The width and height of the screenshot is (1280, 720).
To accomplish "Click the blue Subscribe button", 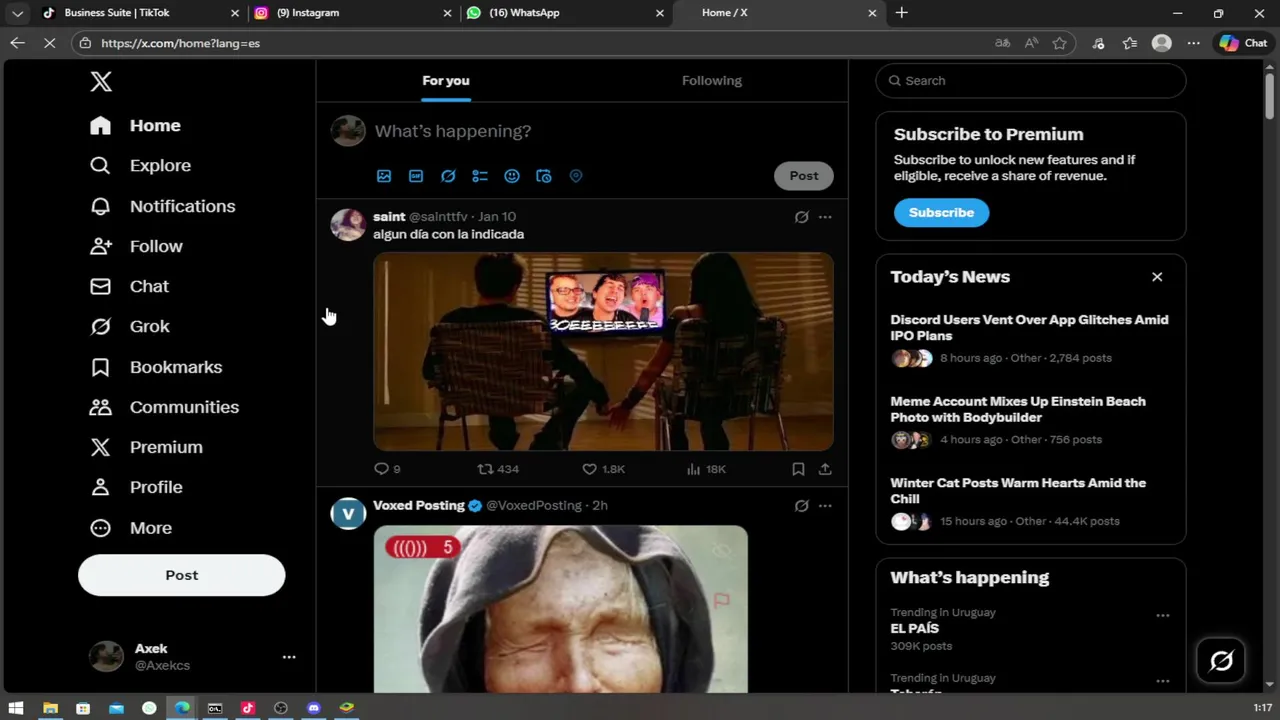I will 941,213.
